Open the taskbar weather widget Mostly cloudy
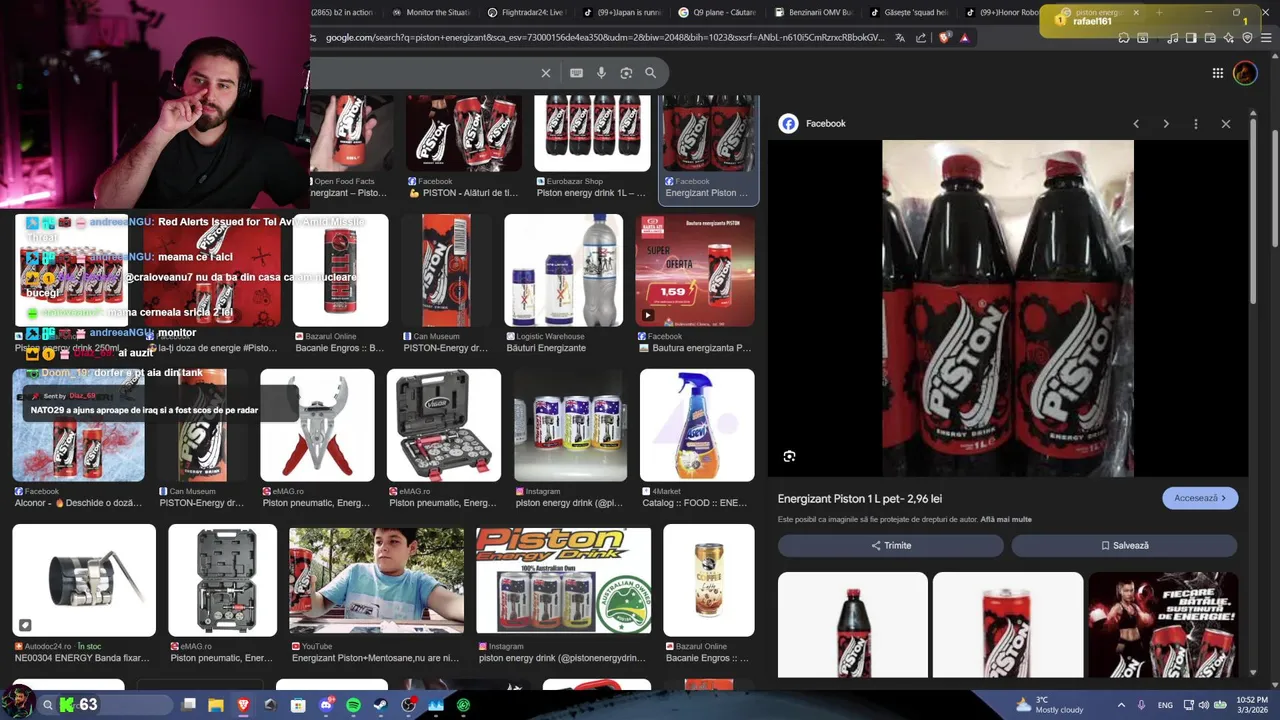This screenshot has height=720, width=1280. point(1048,705)
